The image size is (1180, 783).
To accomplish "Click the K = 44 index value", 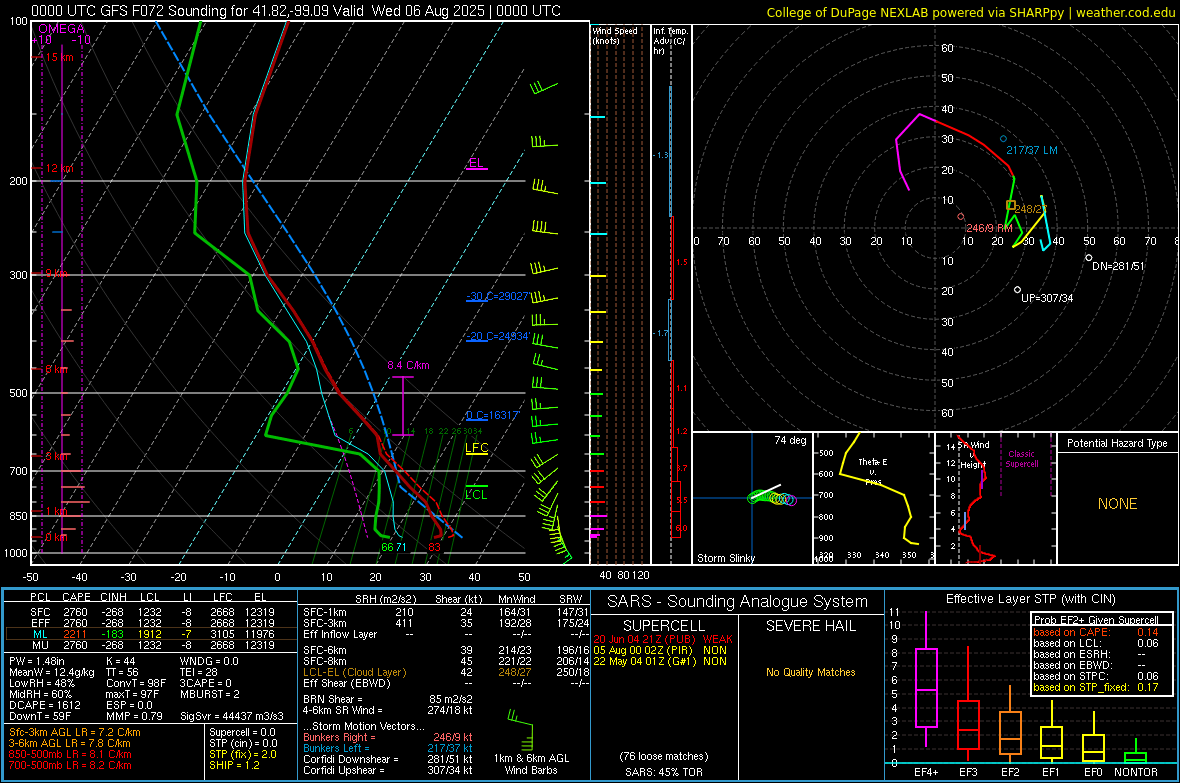I will [x=120, y=661].
